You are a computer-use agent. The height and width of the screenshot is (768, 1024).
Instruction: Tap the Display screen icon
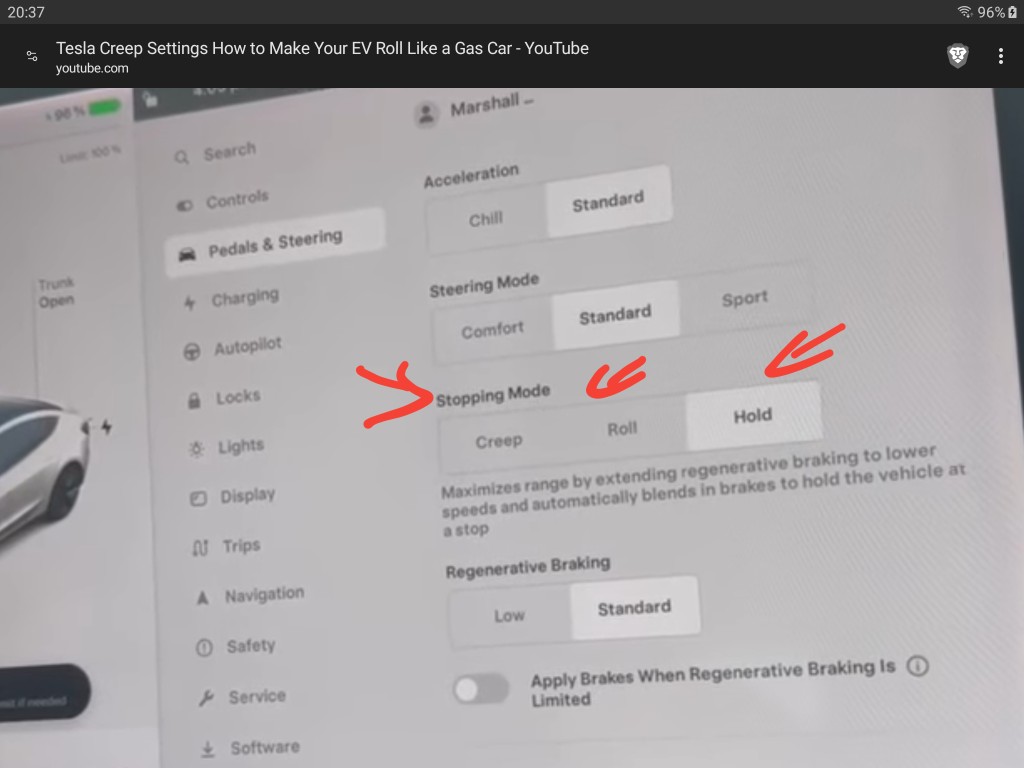pyautogui.click(x=198, y=499)
